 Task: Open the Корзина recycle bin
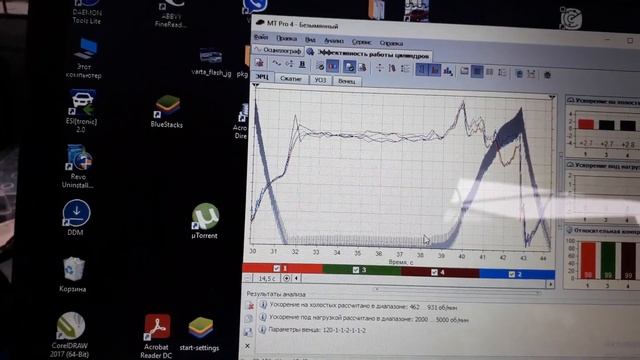coord(73,274)
